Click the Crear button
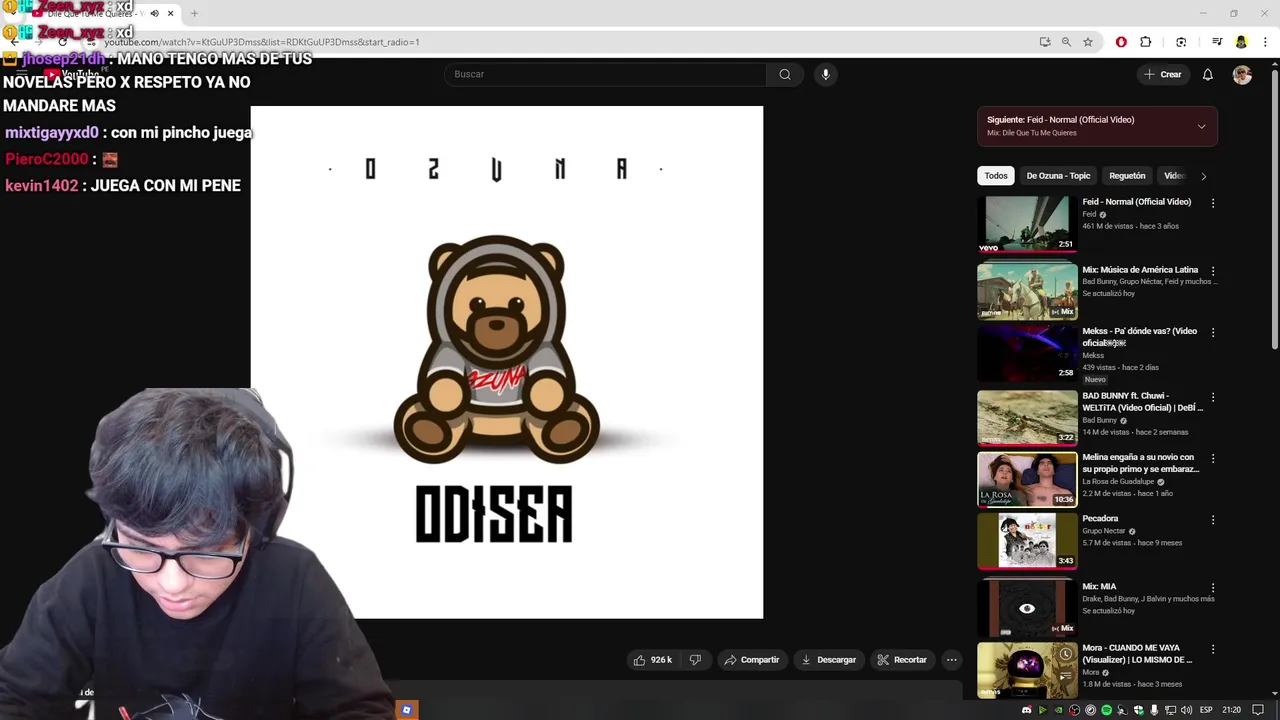Screen dimensions: 1280x720 pos(1163,75)
